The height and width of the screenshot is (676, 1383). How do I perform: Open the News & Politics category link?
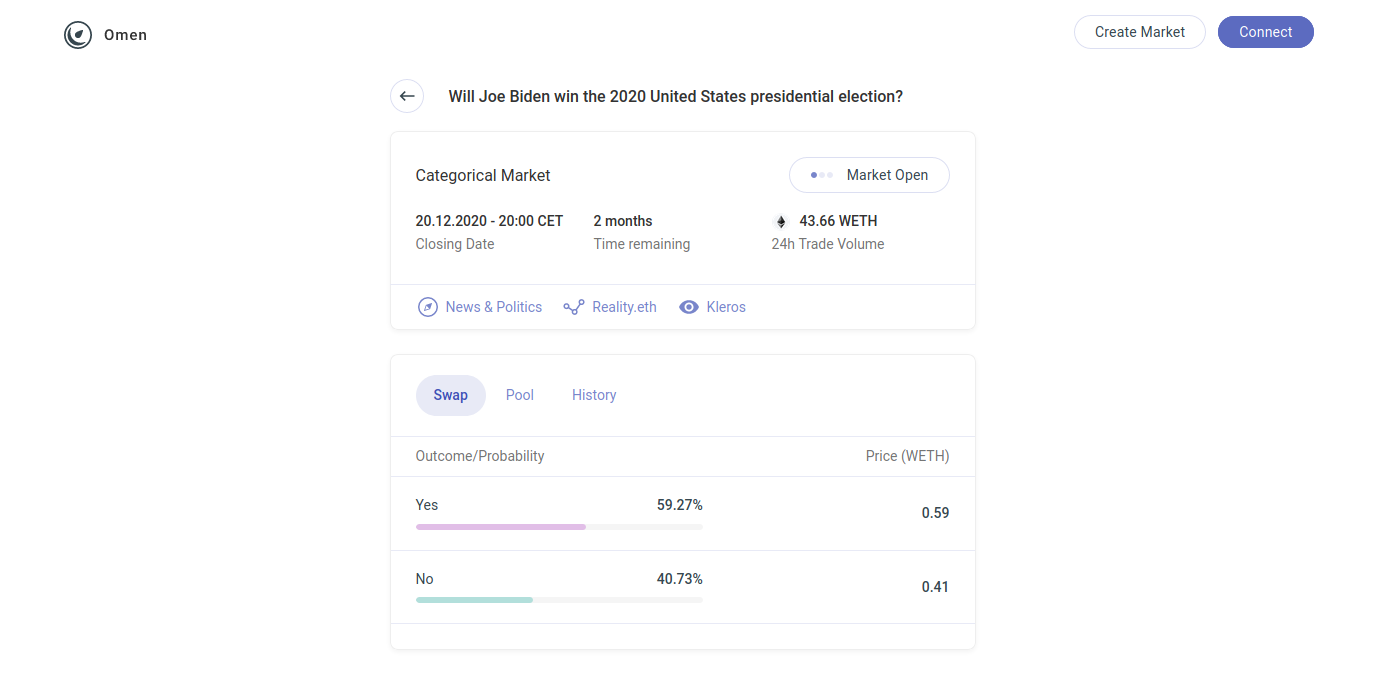coord(493,307)
